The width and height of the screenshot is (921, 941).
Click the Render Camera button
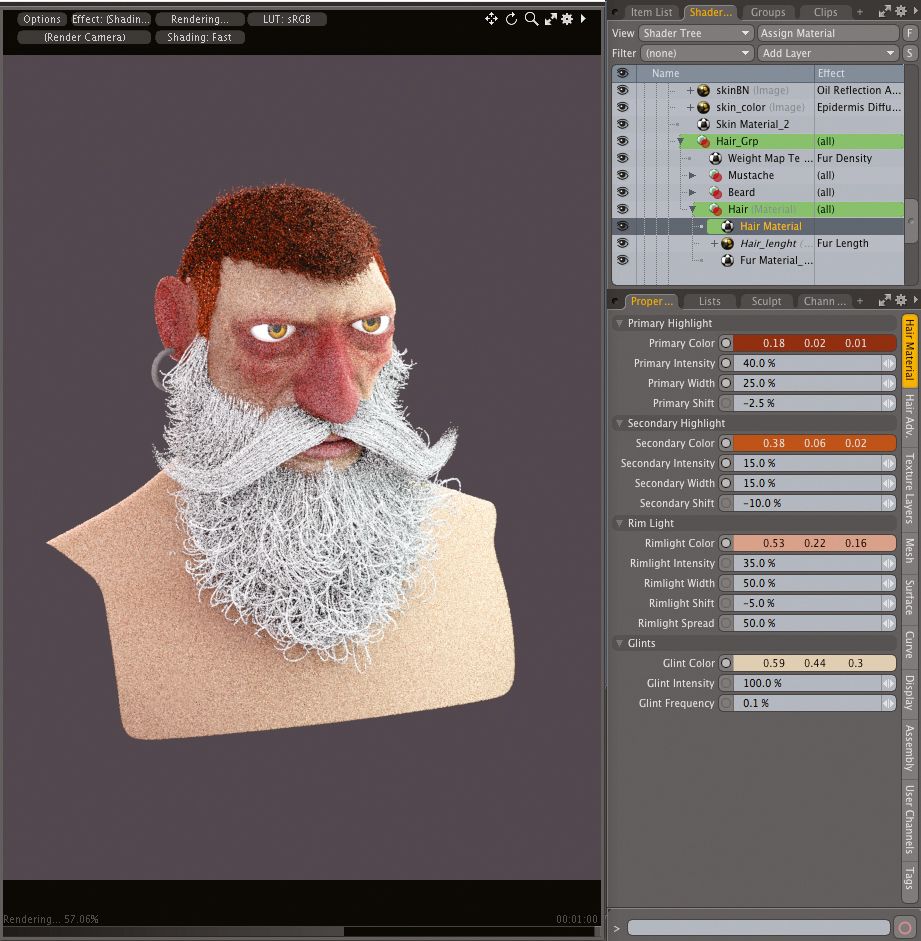83,37
